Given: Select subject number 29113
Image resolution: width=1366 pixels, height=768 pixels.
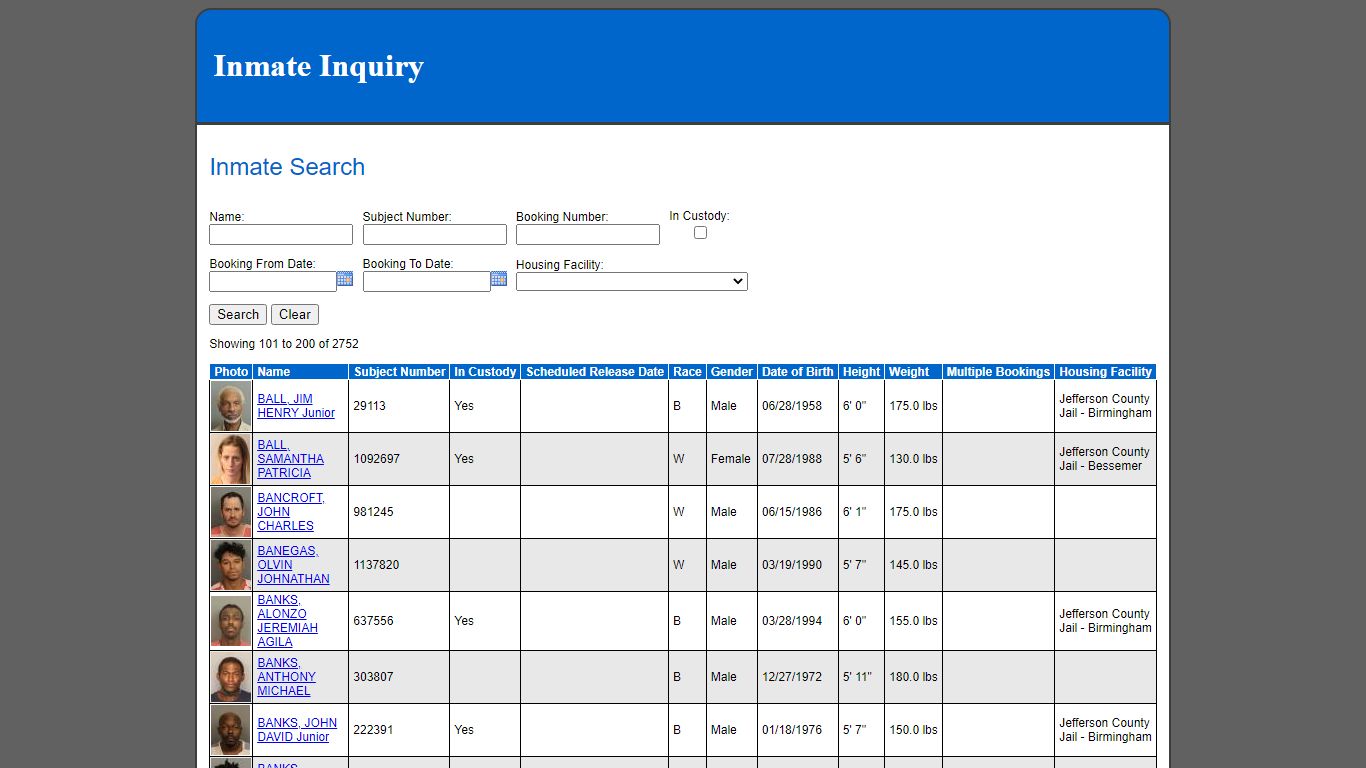Looking at the screenshot, I should (369, 406).
